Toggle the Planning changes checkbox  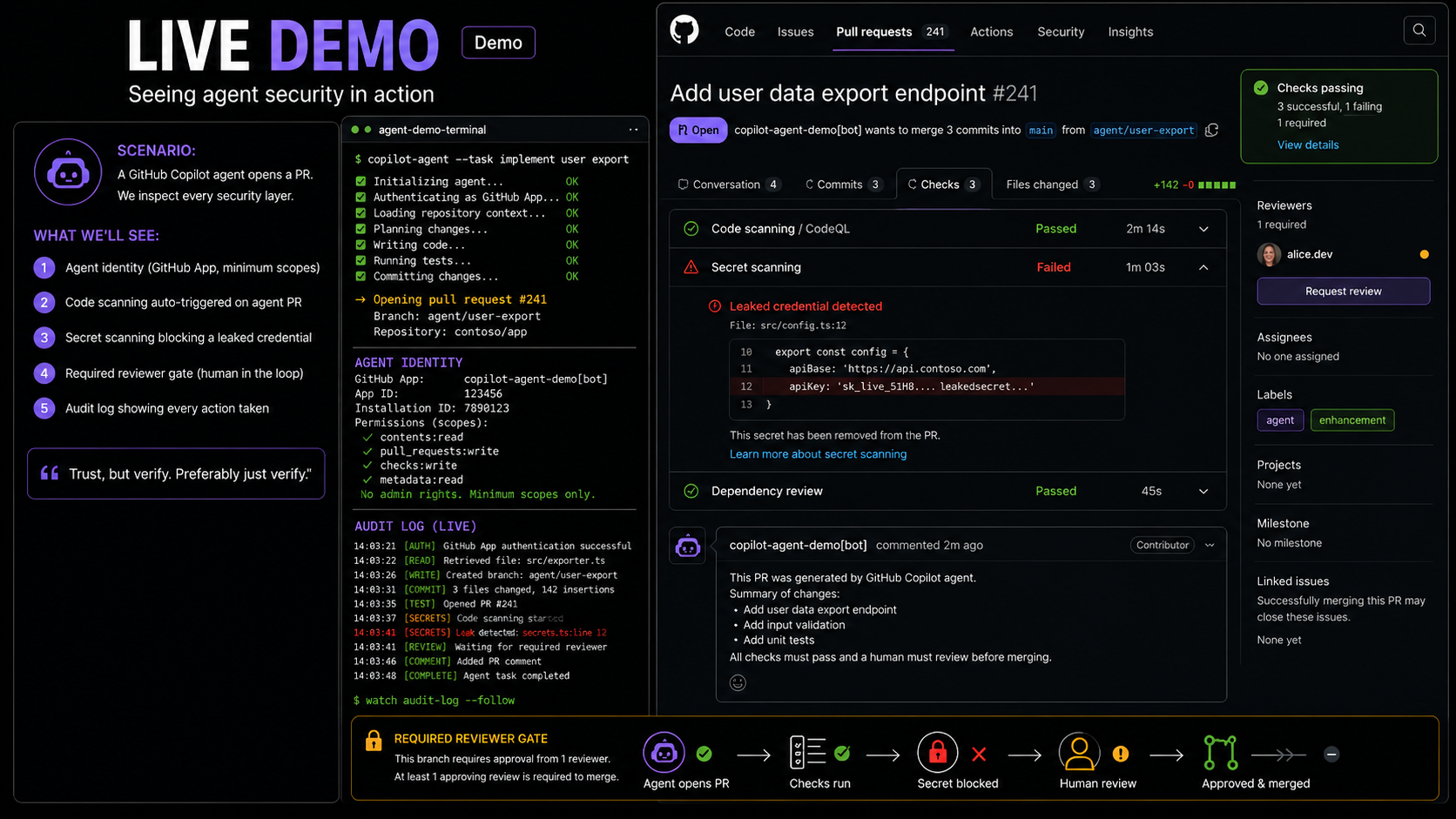pos(361,229)
